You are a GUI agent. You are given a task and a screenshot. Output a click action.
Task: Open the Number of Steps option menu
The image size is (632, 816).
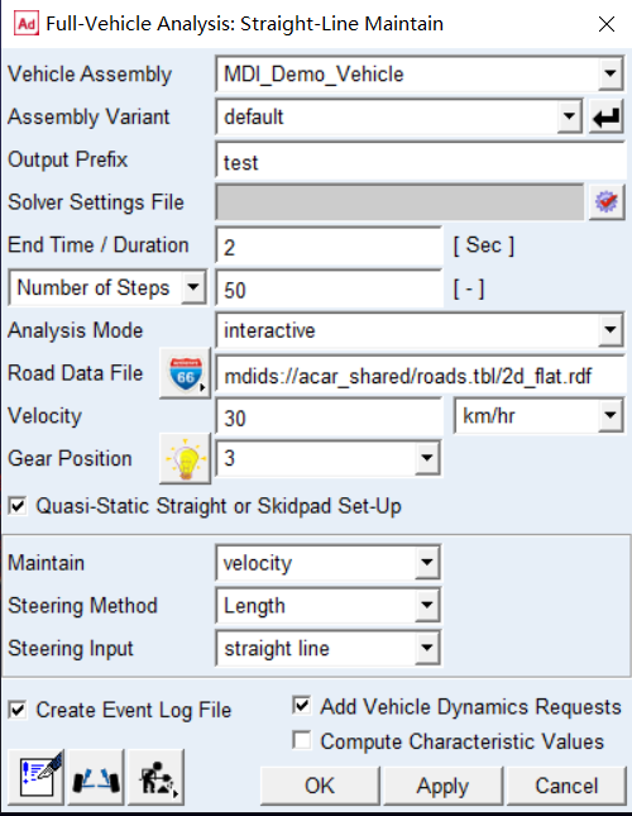pos(194,288)
